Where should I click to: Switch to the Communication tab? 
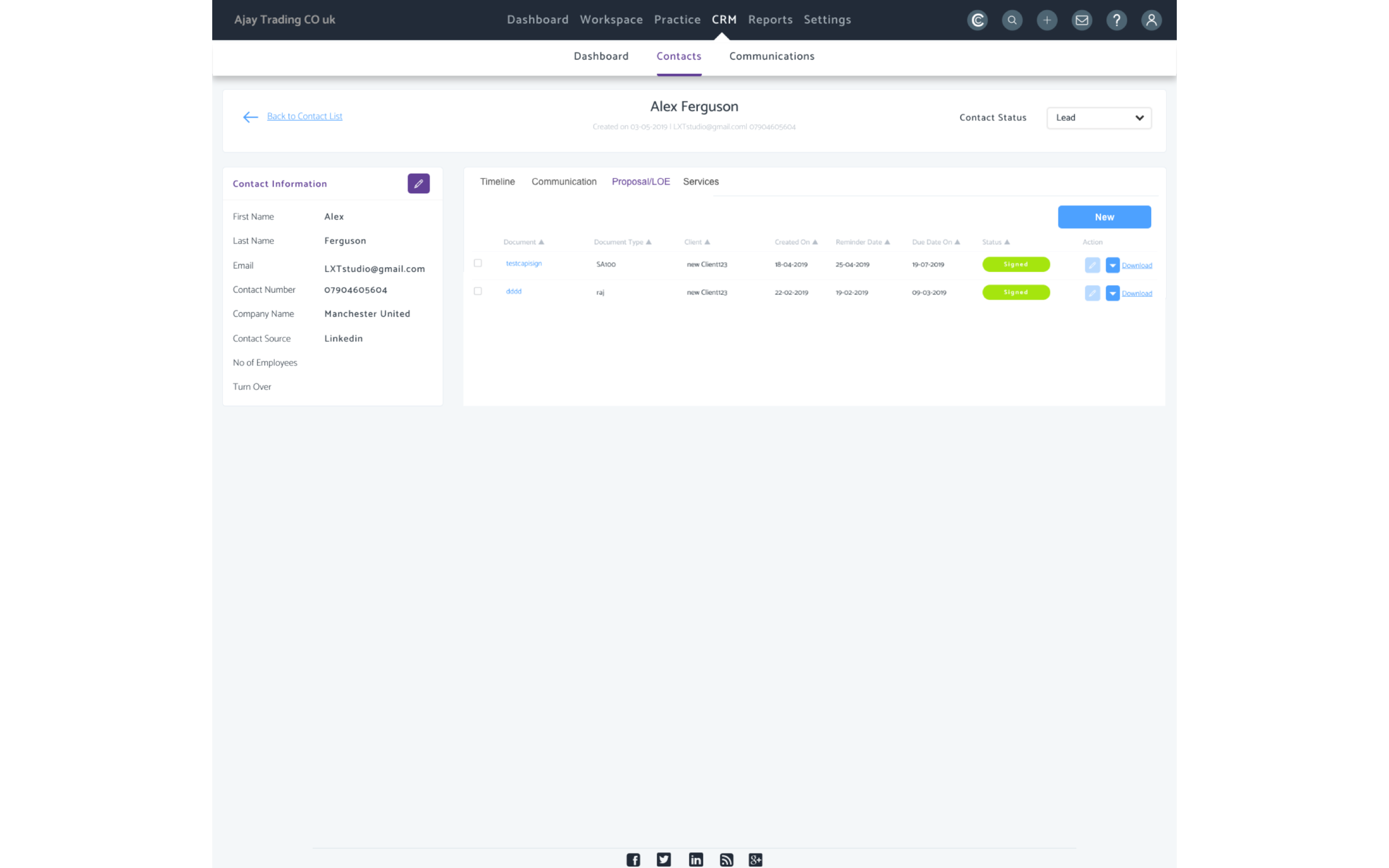click(564, 182)
